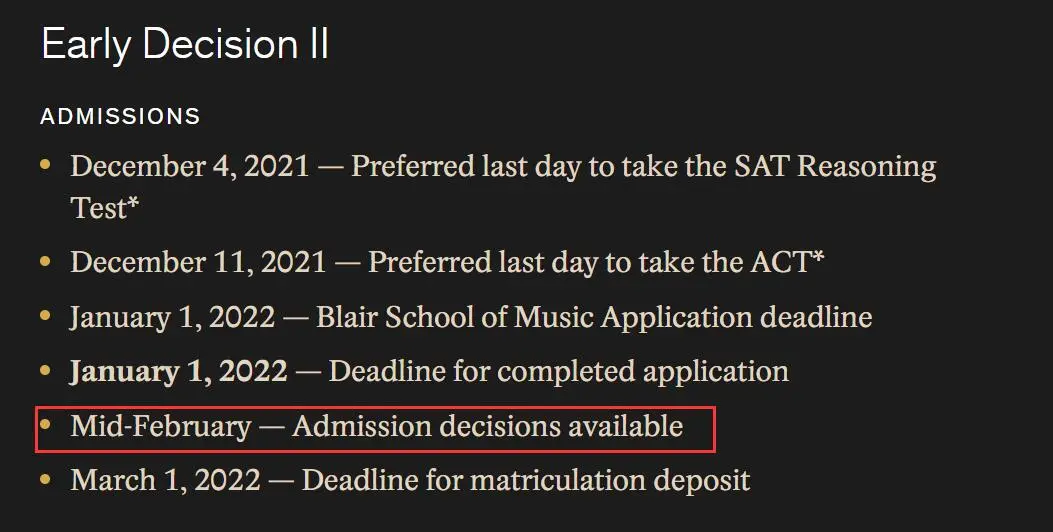Image resolution: width=1053 pixels, height=532 pixels.
Task: Click the Mid-February text
Action: click(160, 426)
